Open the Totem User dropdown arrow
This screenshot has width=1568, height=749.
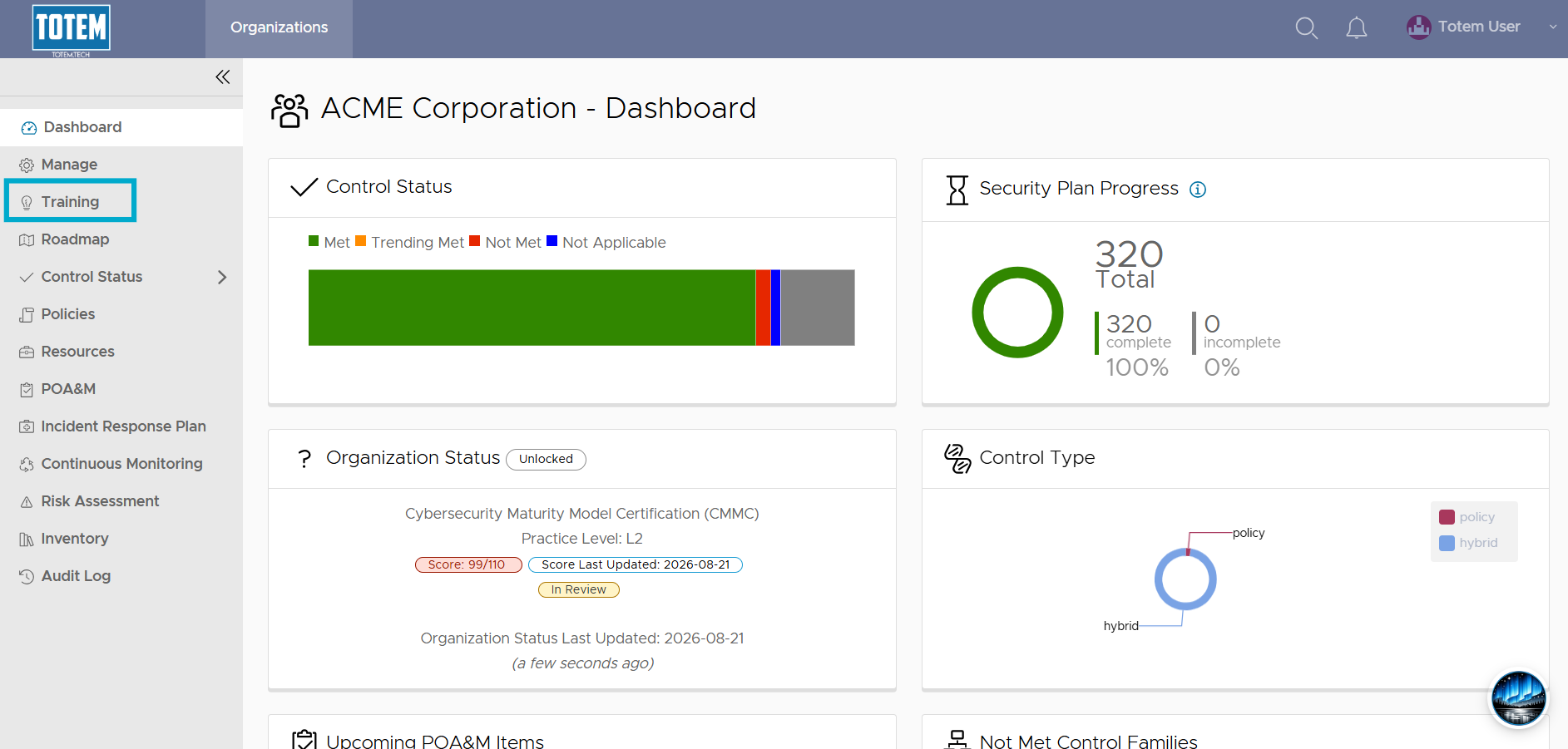tap(1552, 27)
